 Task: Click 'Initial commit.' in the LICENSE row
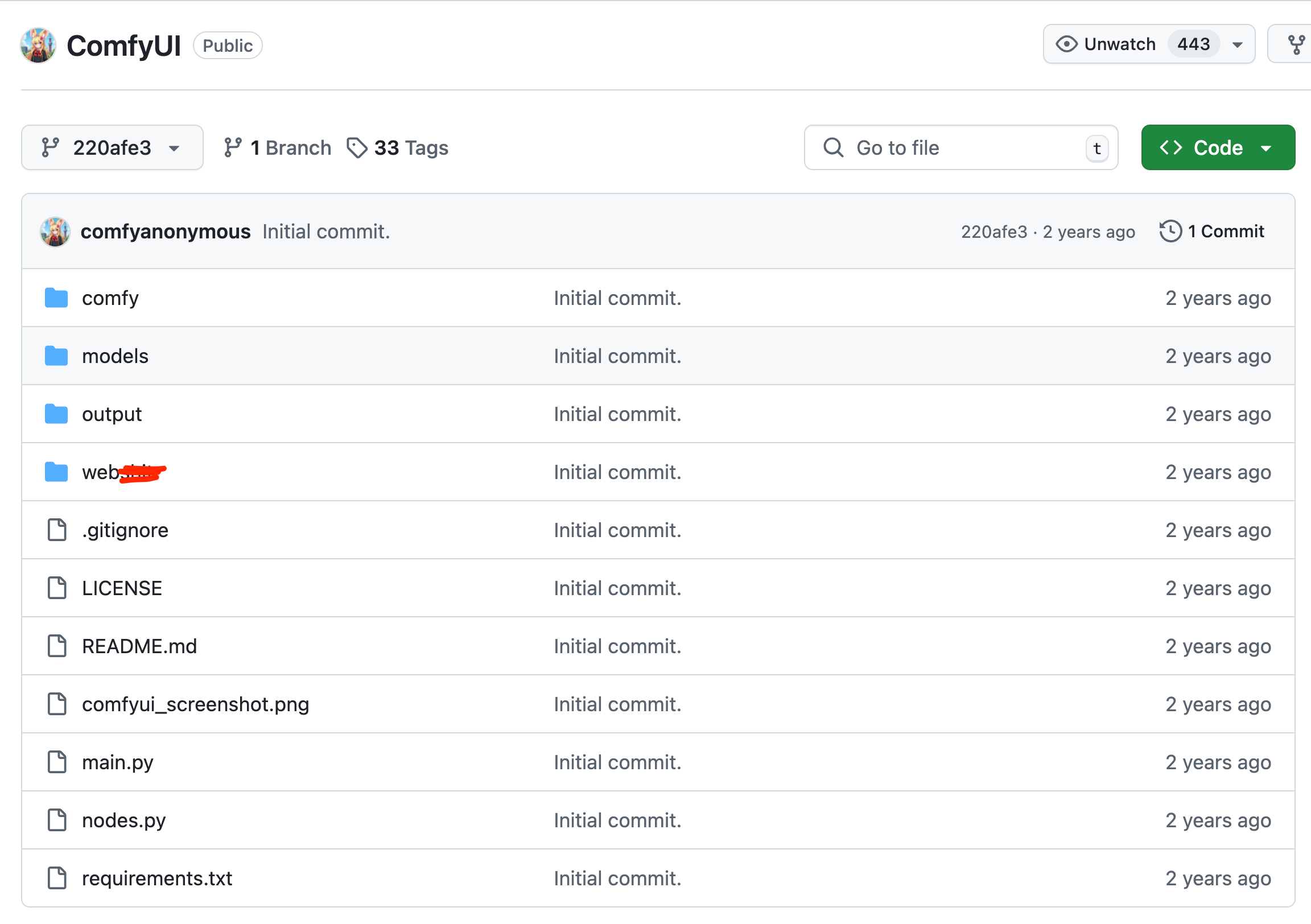(617, 588)
